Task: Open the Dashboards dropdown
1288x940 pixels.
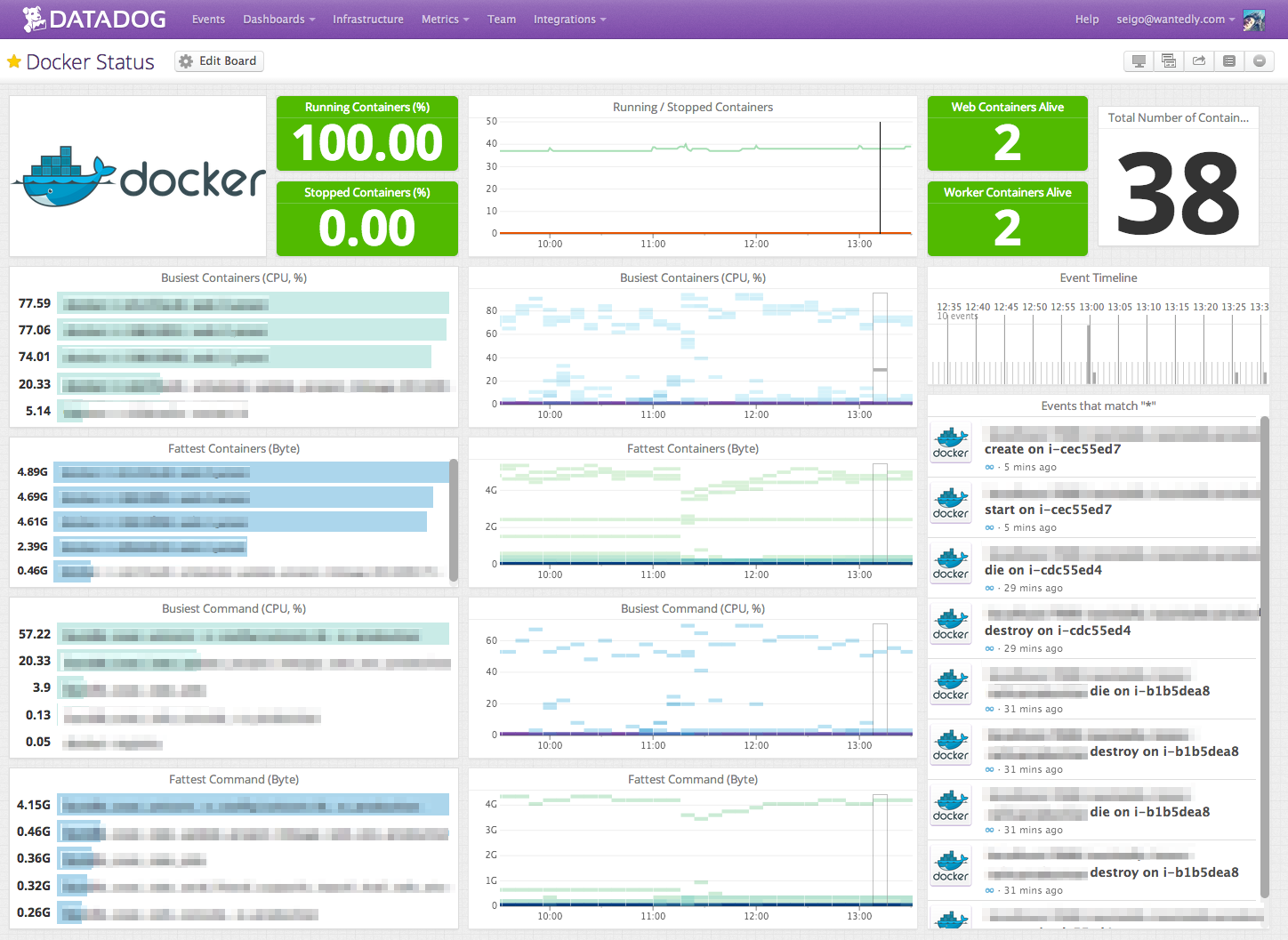Action: point(273,19)
